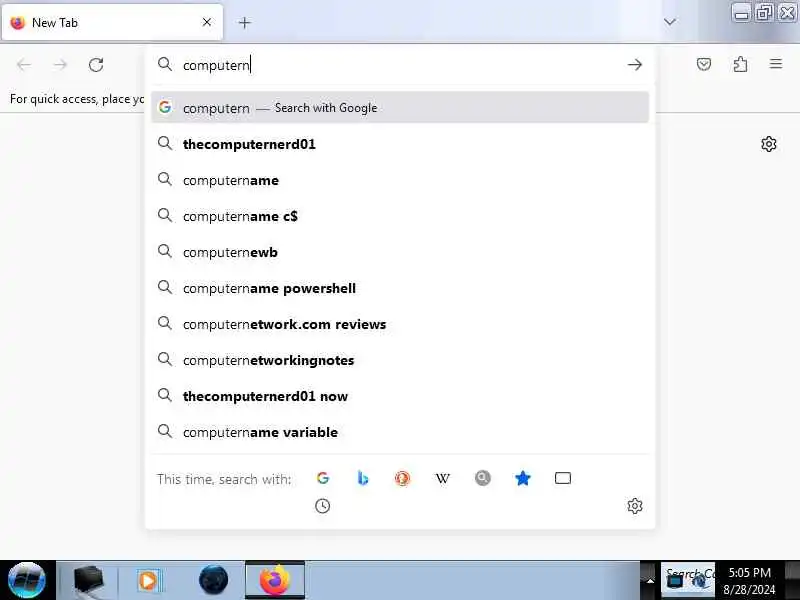Image resolution: width=800 pixels, height=600 pixels.
Task: Open the Firefox hamburger menu
Action: coord(776,64)
